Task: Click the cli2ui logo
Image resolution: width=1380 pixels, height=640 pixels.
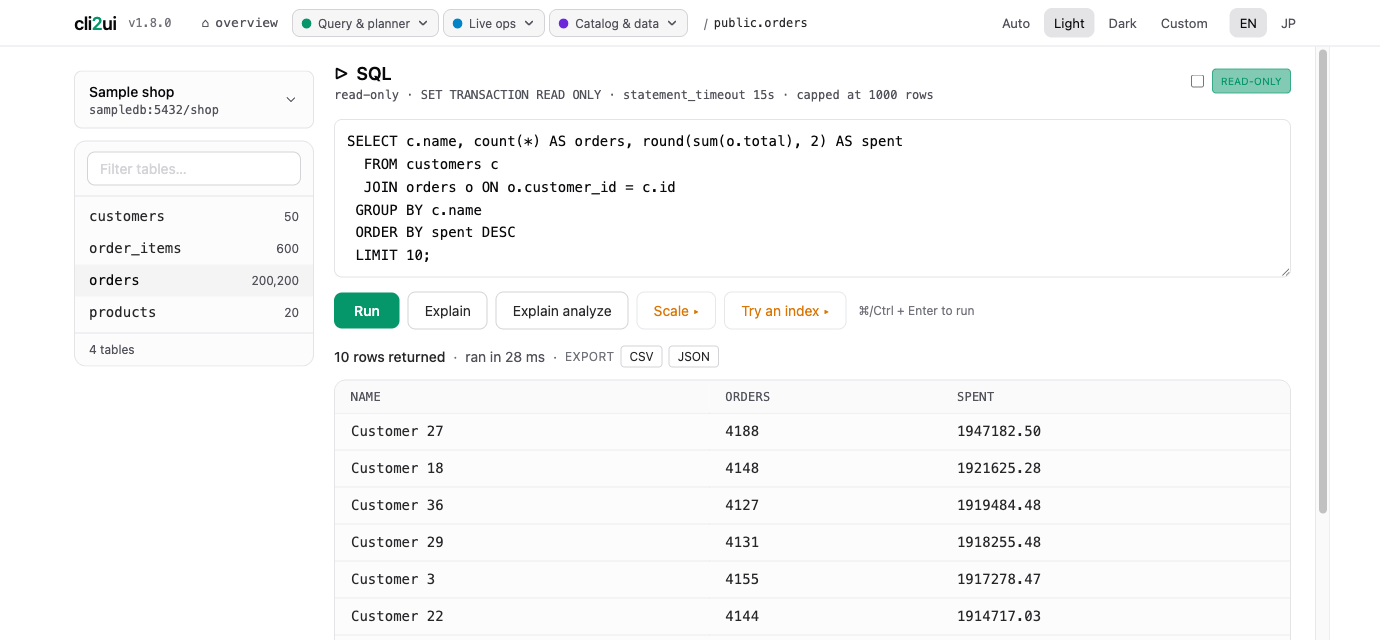Action: point(95,23)
